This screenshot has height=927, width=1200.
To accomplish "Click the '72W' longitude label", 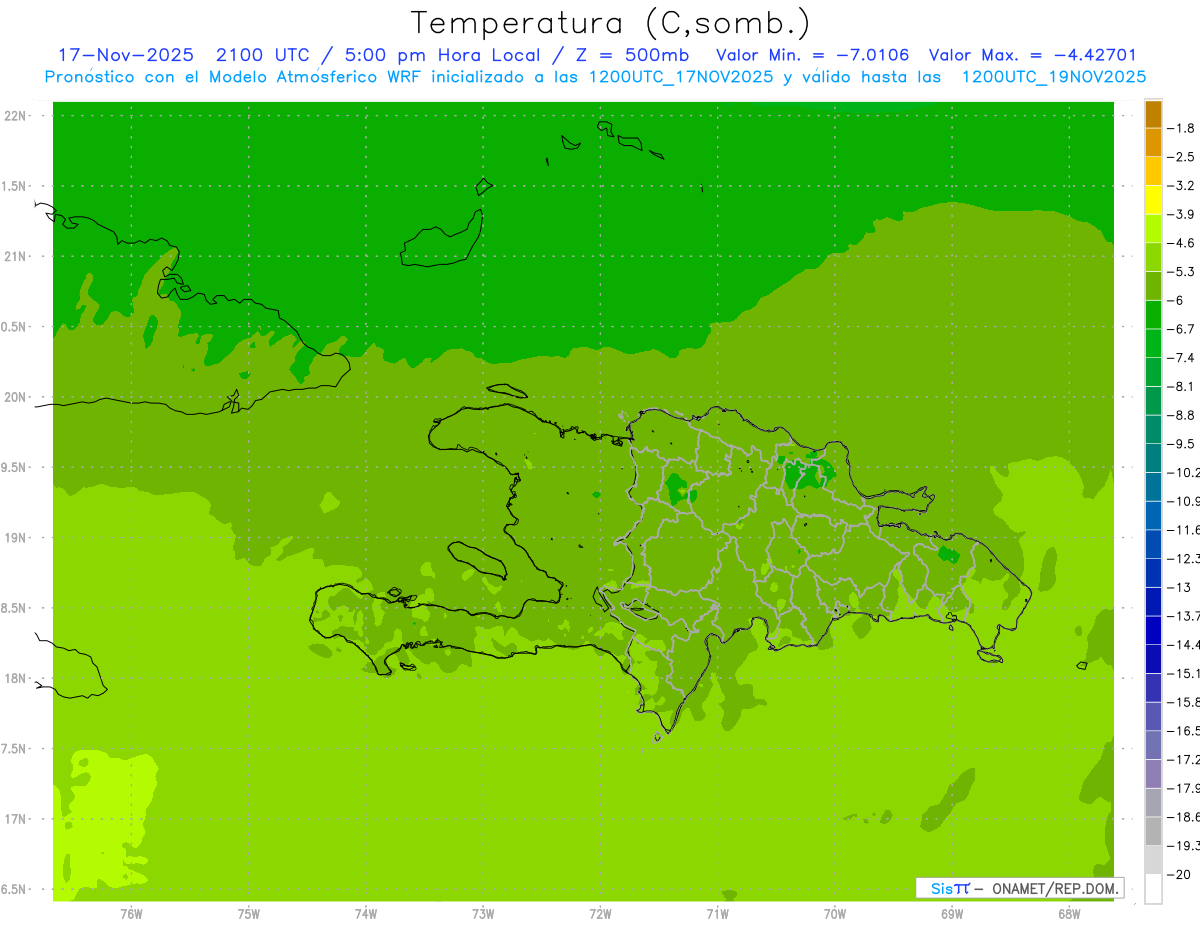I will pyautogui.click(x=601, y=914).
